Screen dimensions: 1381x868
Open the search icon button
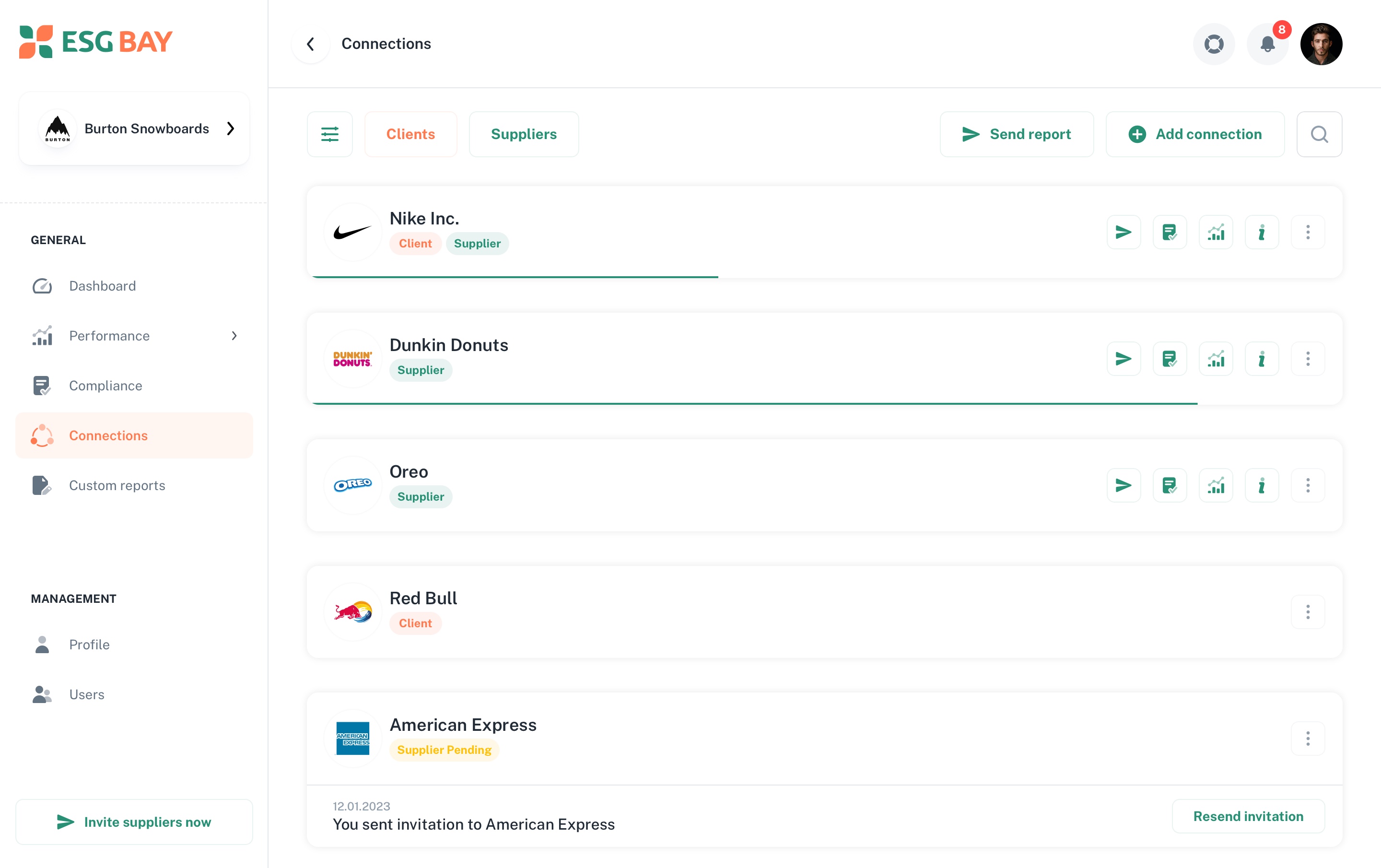(x=1319, y=134)
